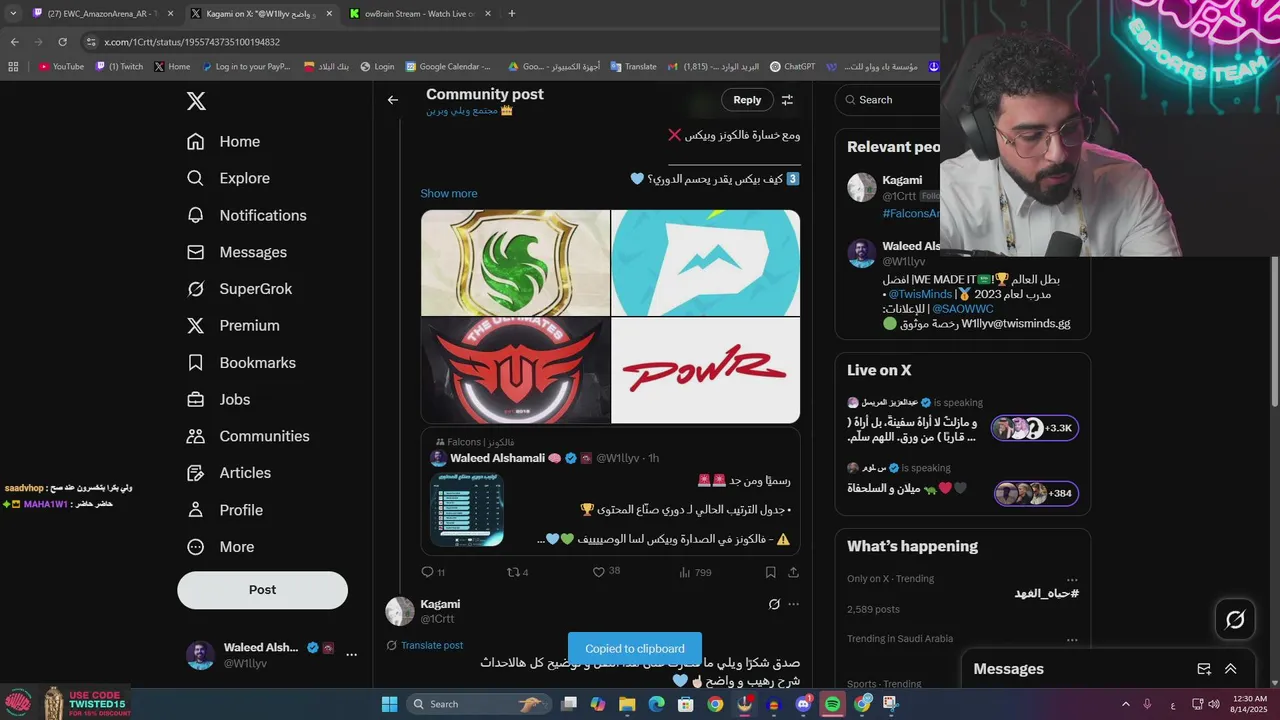Viewport: 1280px width, 720px height.
Task: Expand the Messages drawer
Action: (1230, 669)
